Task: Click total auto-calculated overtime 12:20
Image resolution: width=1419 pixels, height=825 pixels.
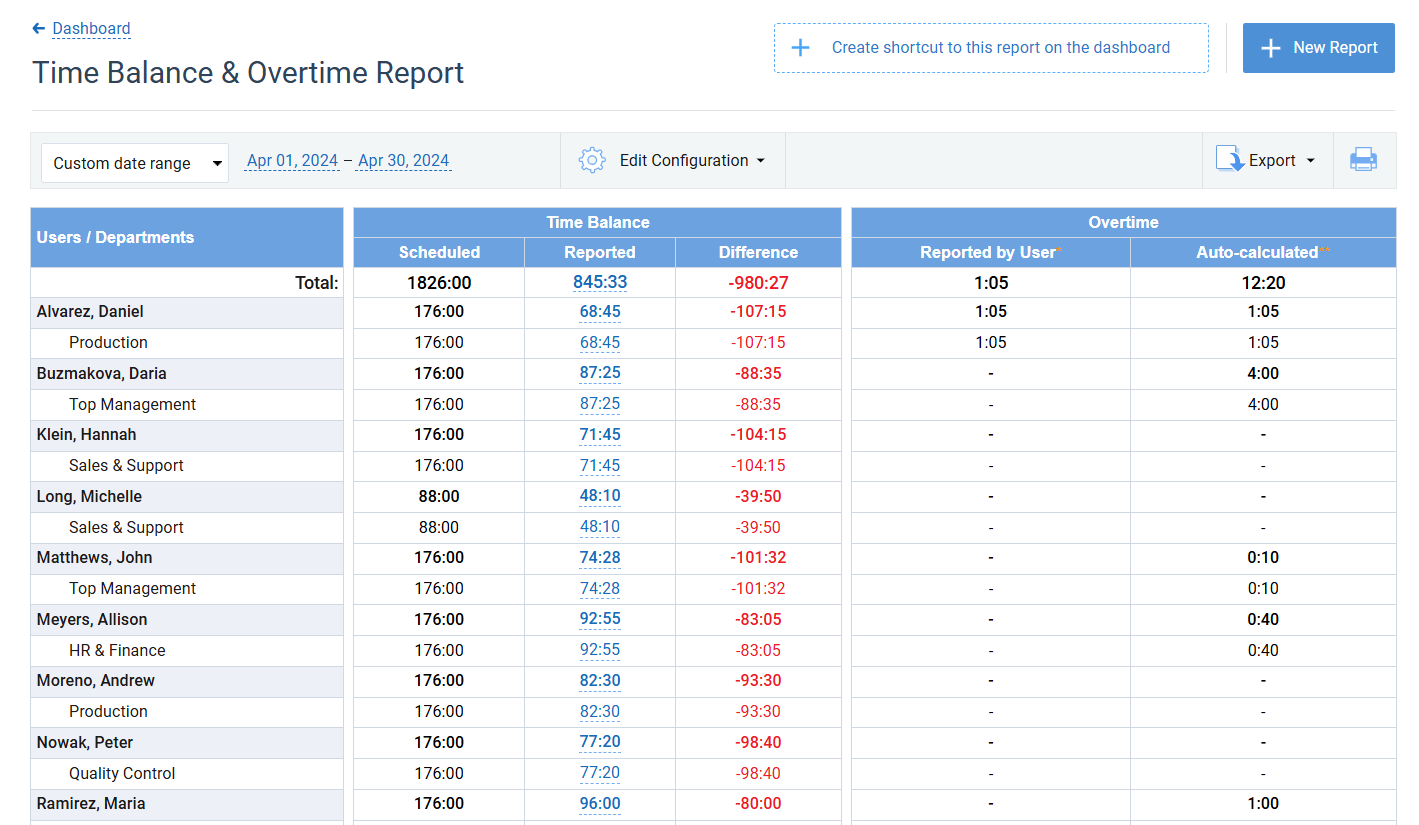Action: [x=1263, y=283]
